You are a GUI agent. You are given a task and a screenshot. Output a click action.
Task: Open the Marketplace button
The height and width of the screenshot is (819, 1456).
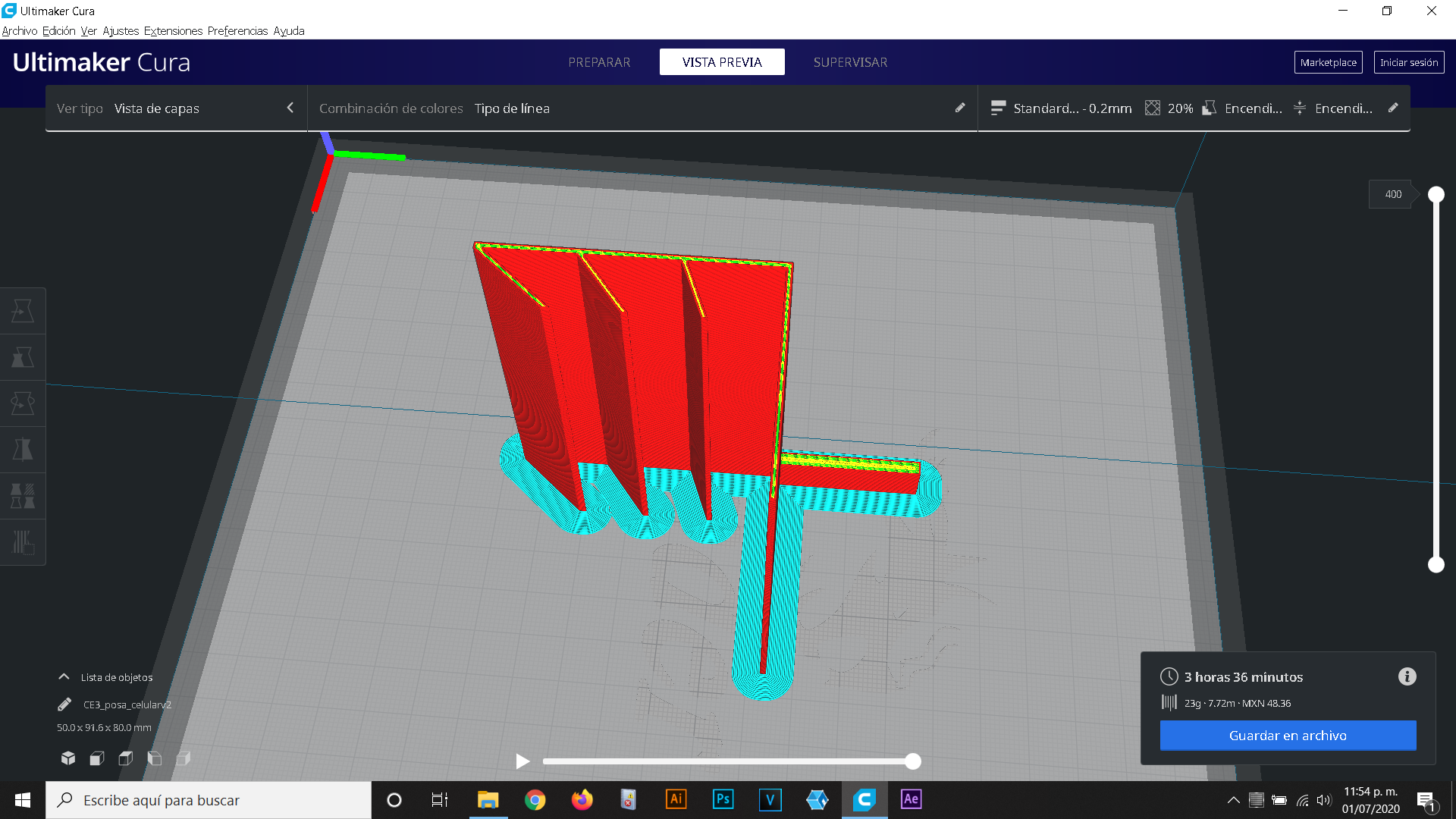(1328, 62)
